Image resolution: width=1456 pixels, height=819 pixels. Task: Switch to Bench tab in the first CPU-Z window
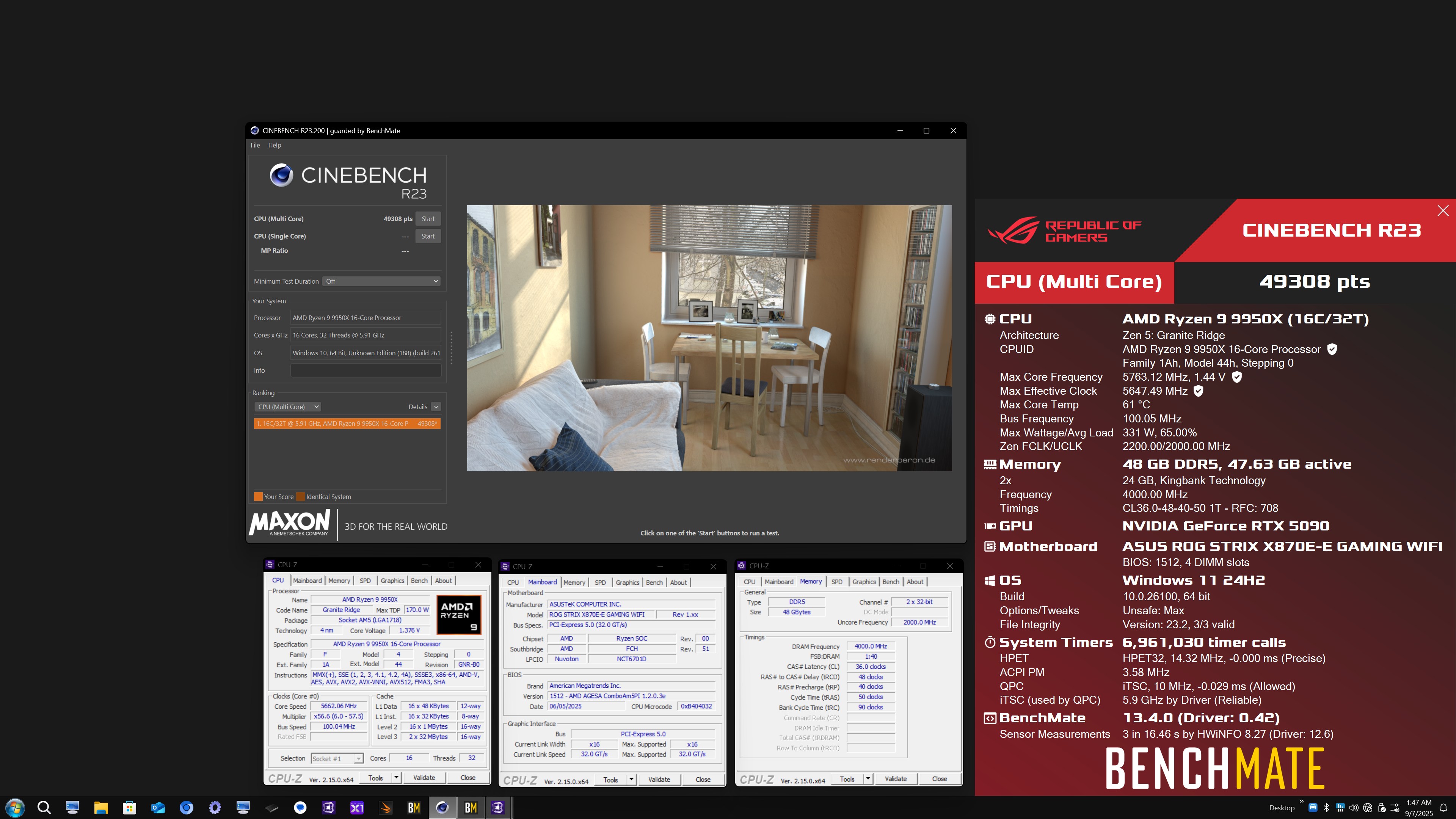click(419, 581)
